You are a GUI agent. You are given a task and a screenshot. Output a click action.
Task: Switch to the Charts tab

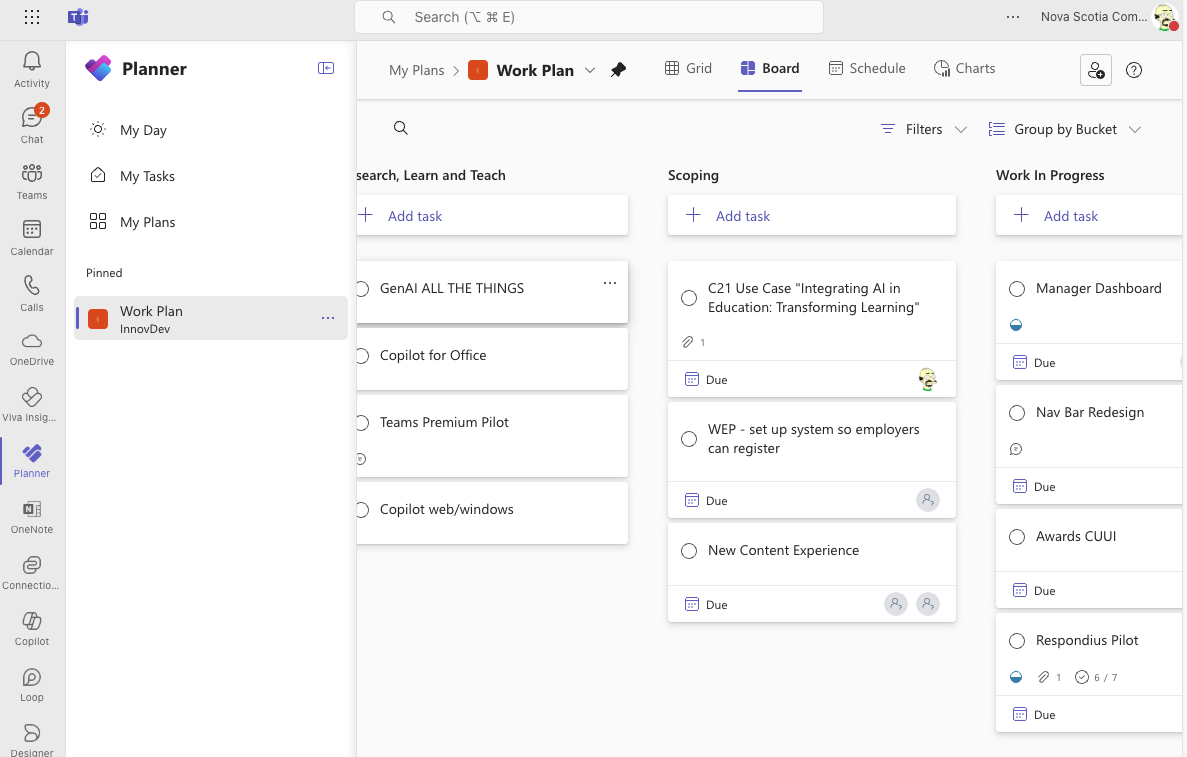point(964,68)
